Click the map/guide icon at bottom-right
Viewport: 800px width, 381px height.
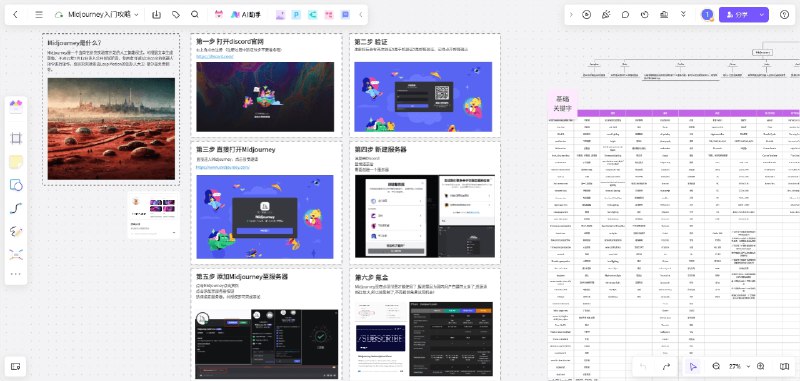coord(784,366)
